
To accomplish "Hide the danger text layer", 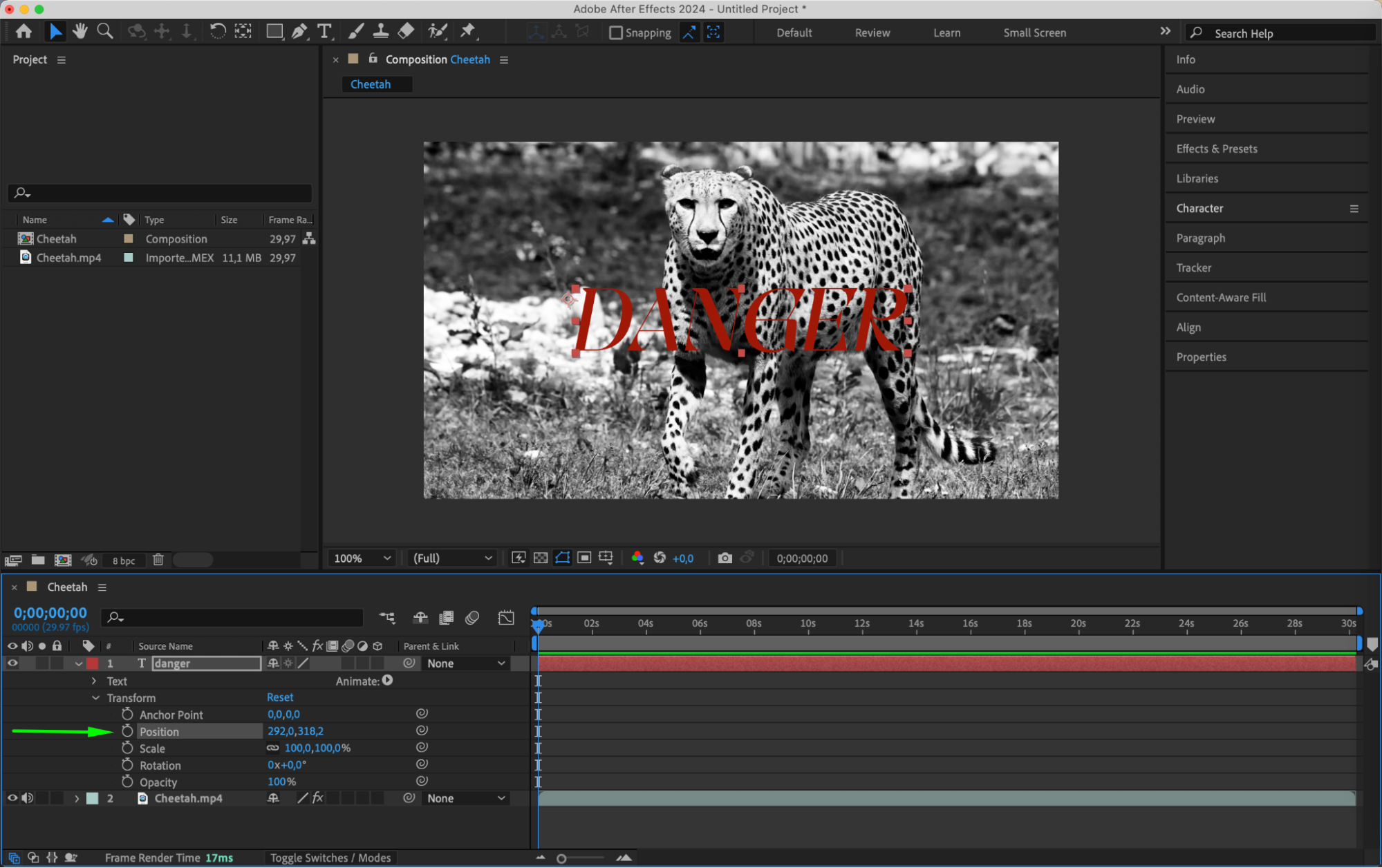I will tap(12, 663).
